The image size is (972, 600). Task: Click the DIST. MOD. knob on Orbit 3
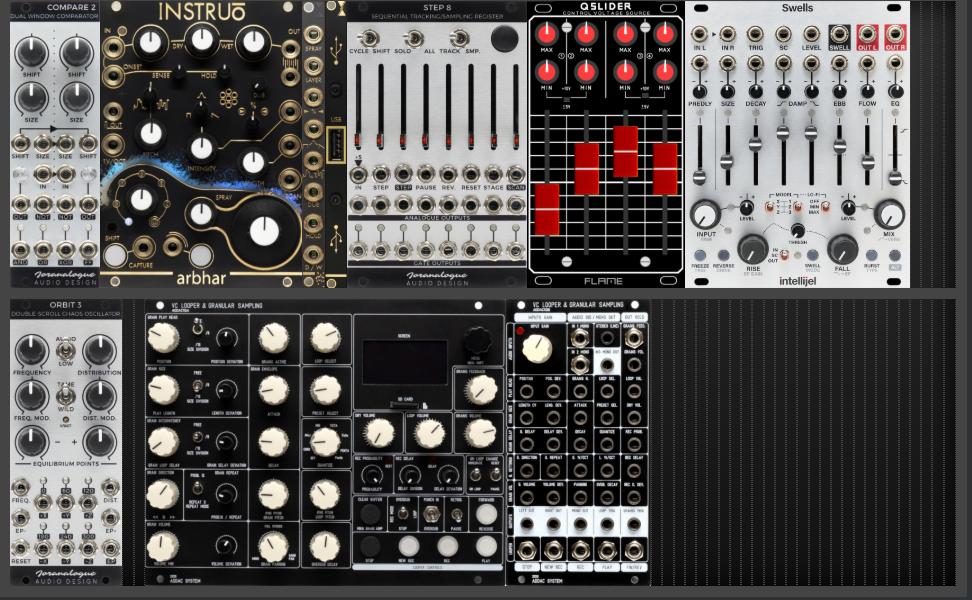(99, 395)
